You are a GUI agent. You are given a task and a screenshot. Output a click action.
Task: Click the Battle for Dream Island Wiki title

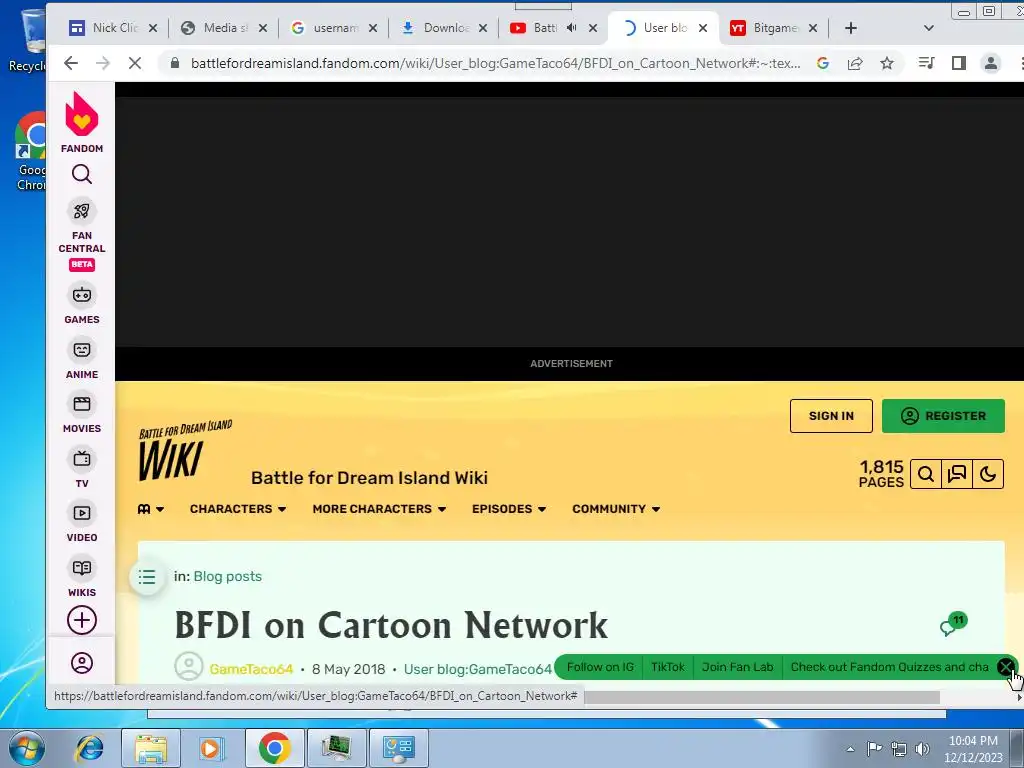[x=369, y=478]
